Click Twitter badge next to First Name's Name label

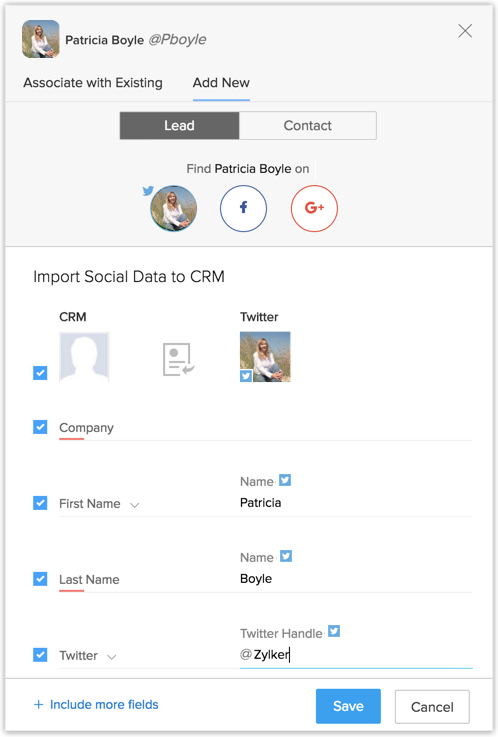(x=285, y=480)
